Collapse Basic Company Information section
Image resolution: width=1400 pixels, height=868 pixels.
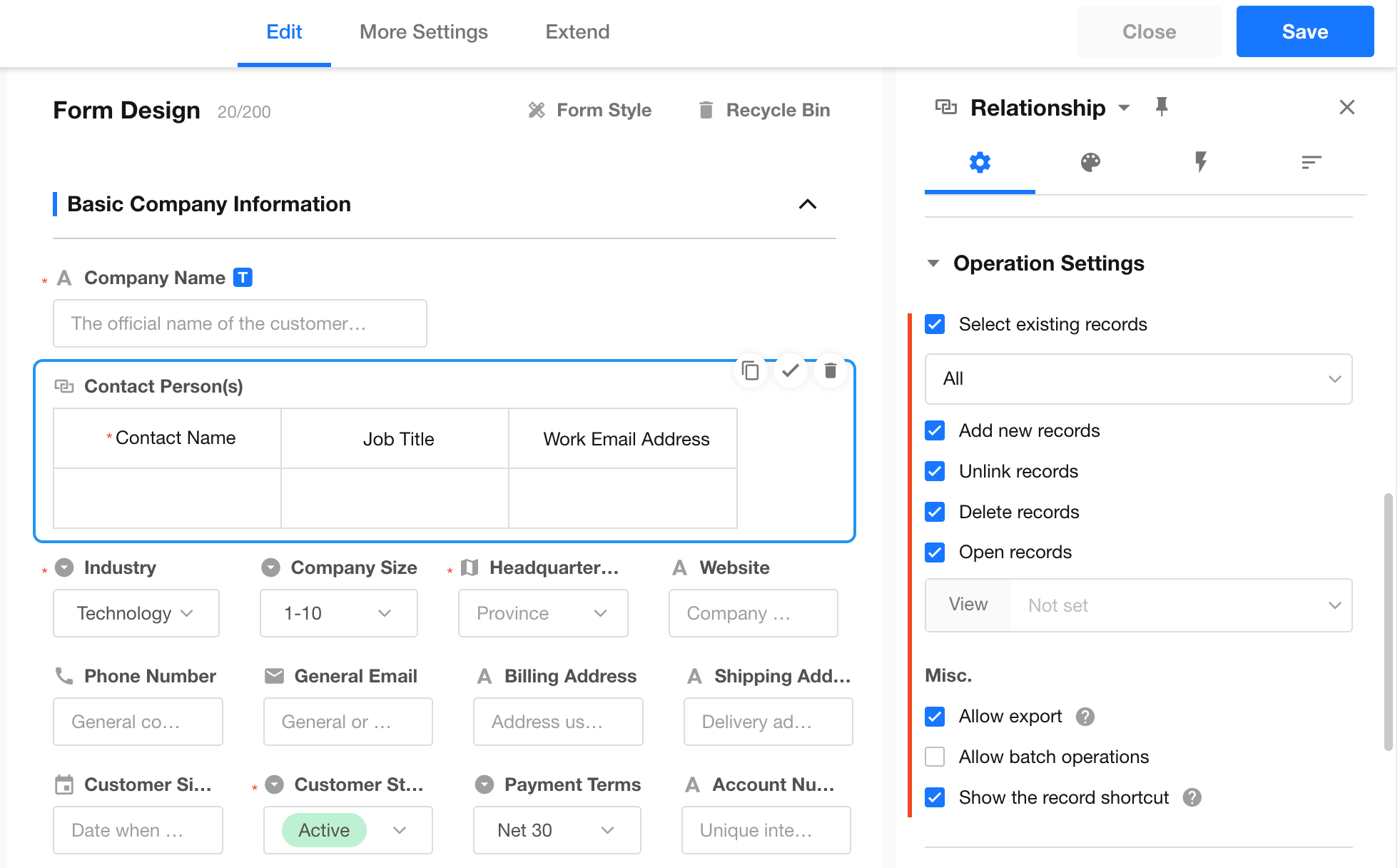tap(807, 204)
